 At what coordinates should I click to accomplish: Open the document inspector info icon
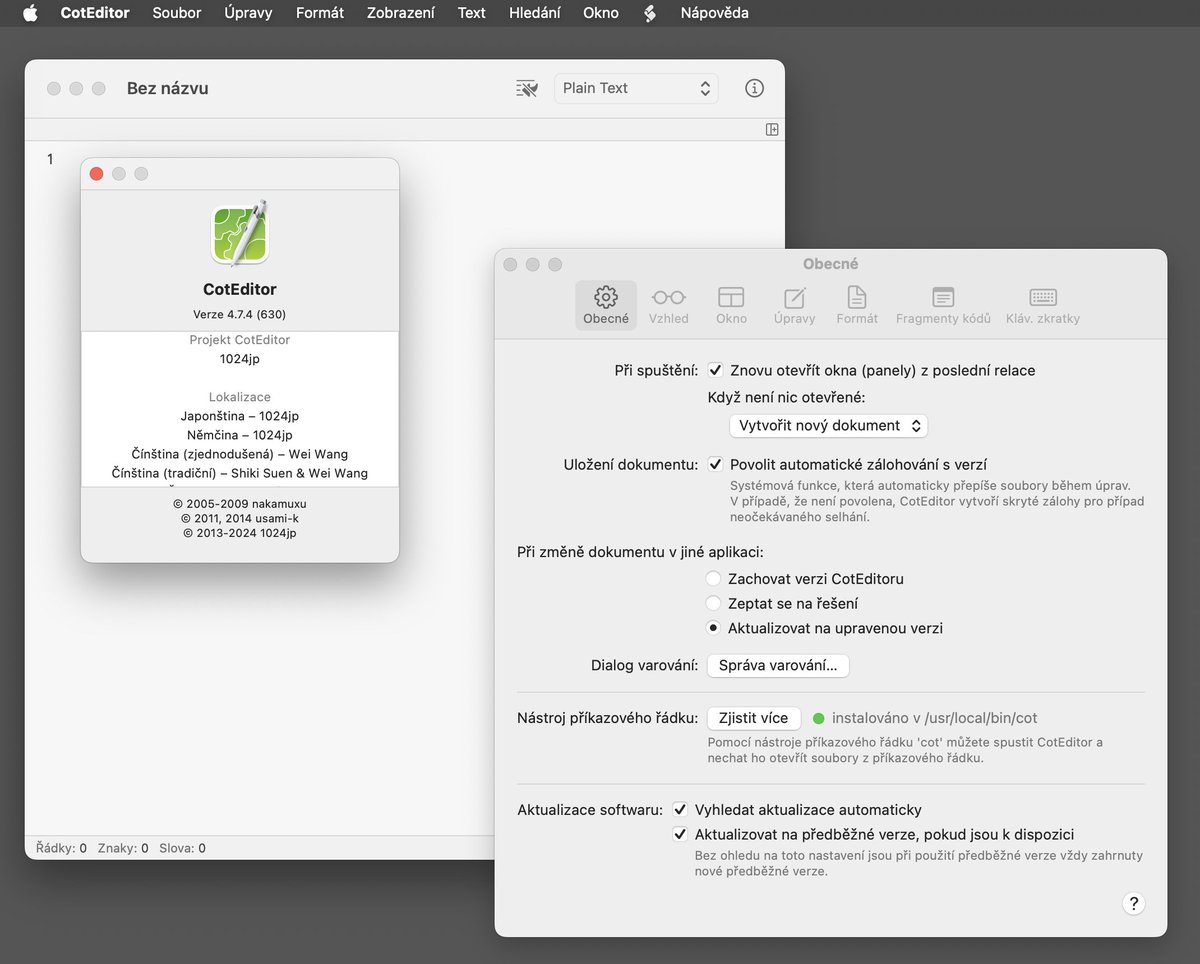pos(755,88)
